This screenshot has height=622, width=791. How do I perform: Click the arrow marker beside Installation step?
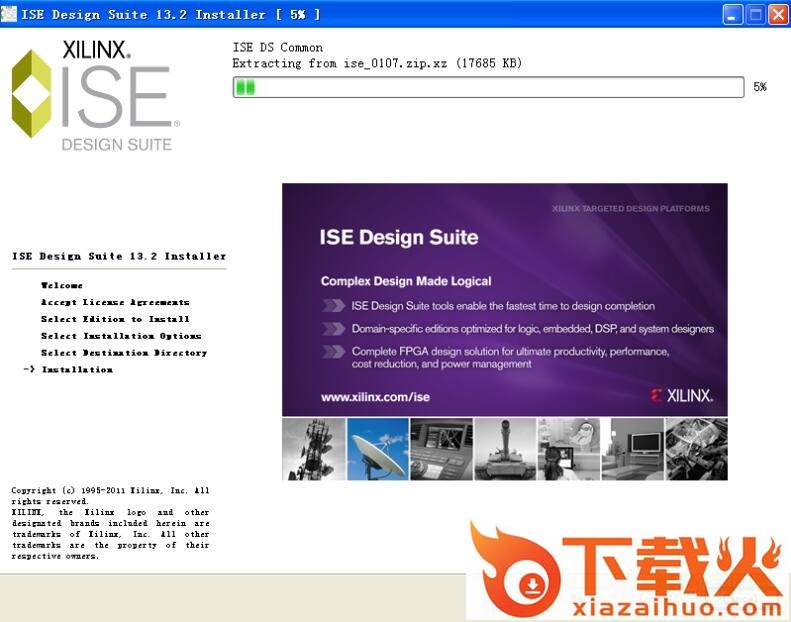click(x=28, y=370)
